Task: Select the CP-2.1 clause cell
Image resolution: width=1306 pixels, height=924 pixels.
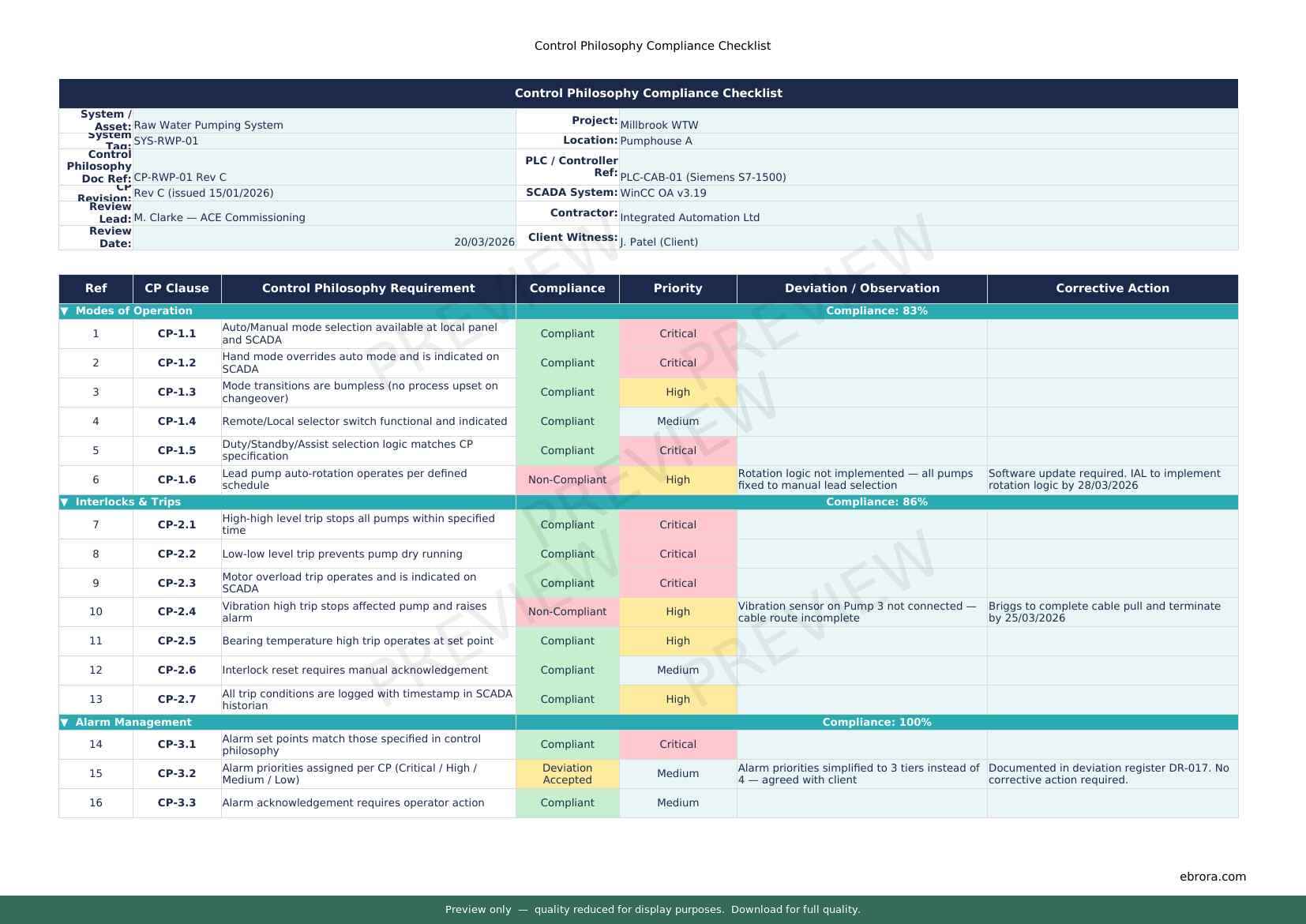Action: 177,525
